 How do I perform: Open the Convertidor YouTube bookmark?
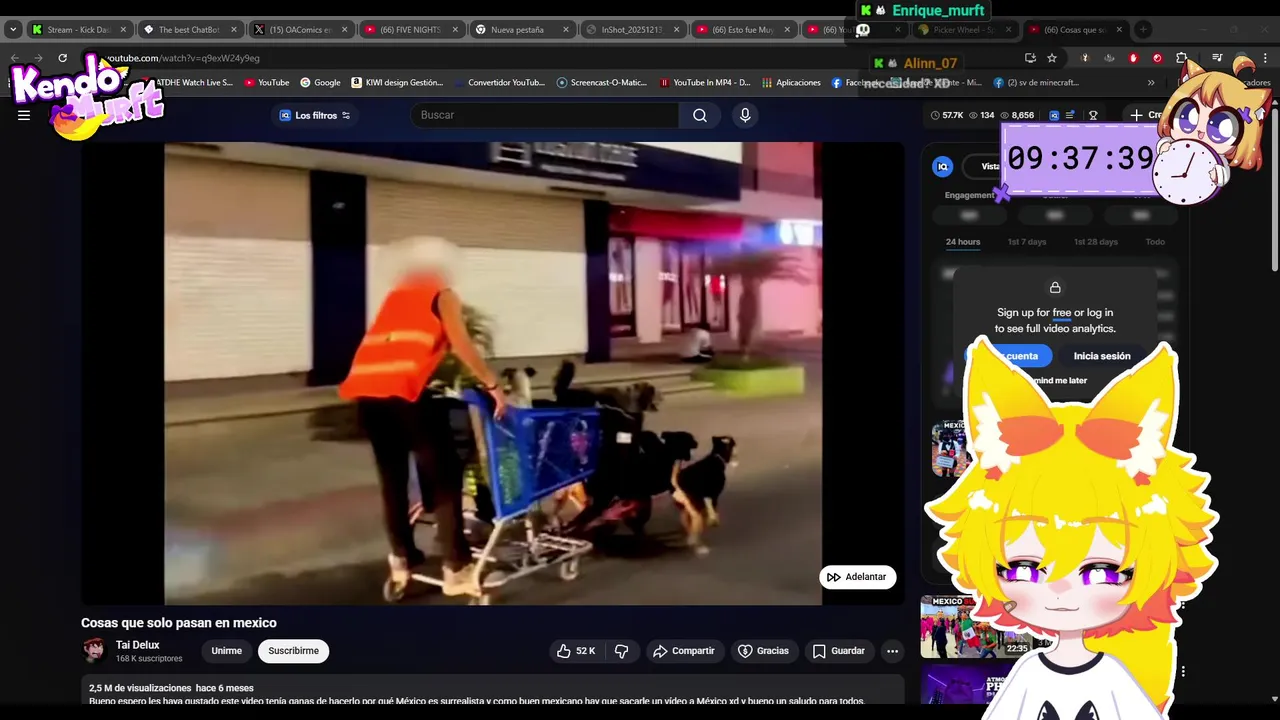point(498,83)
